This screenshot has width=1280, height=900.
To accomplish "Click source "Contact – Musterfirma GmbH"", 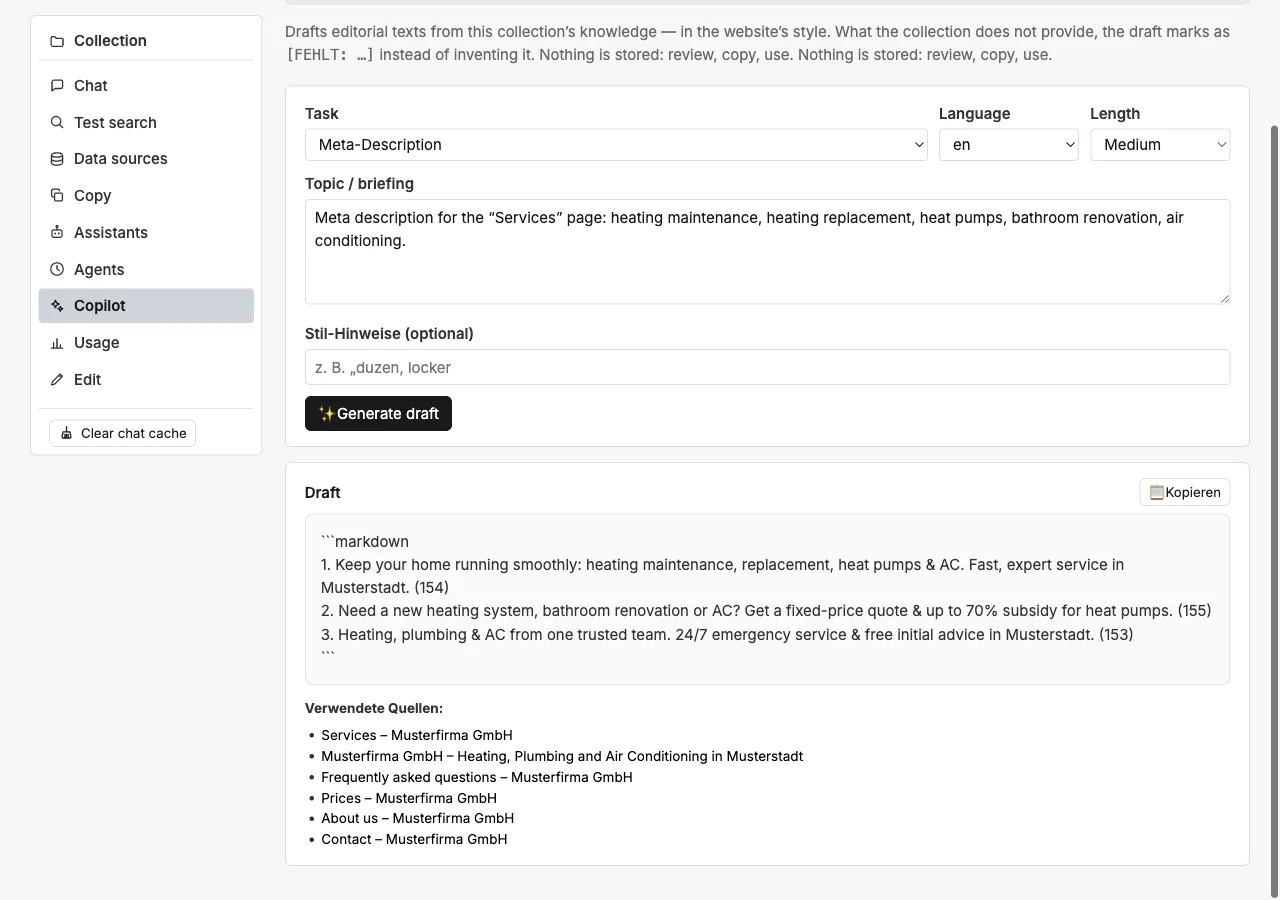I will pos(414,839).
